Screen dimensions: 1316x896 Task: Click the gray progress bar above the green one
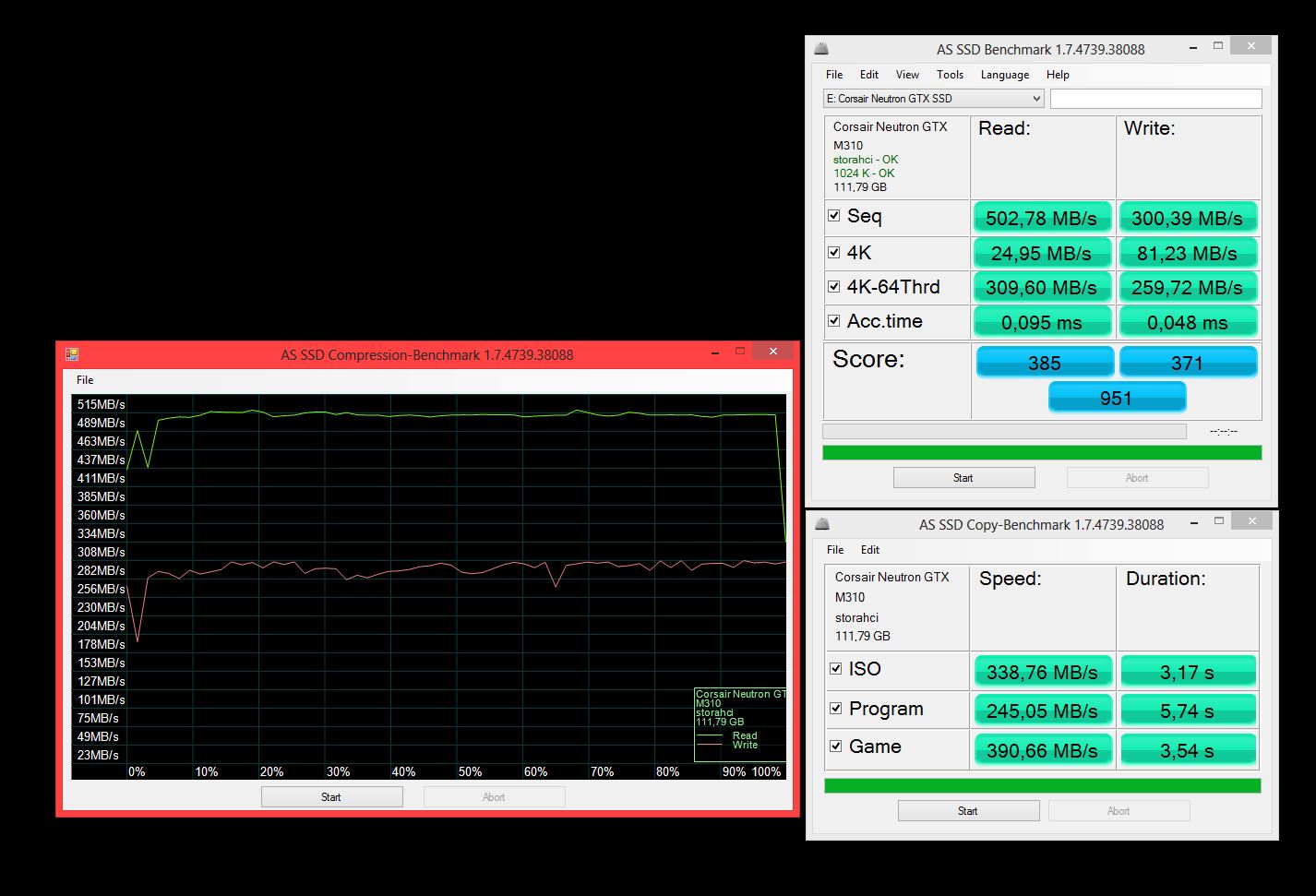point(1004,431)
